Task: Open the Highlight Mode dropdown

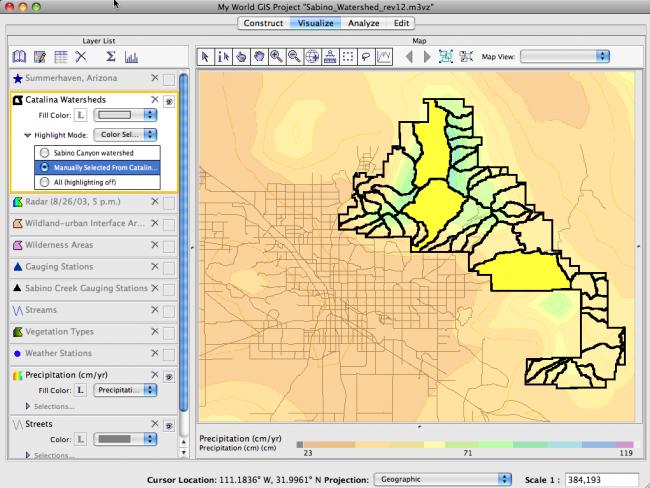Action: point(126,133)
